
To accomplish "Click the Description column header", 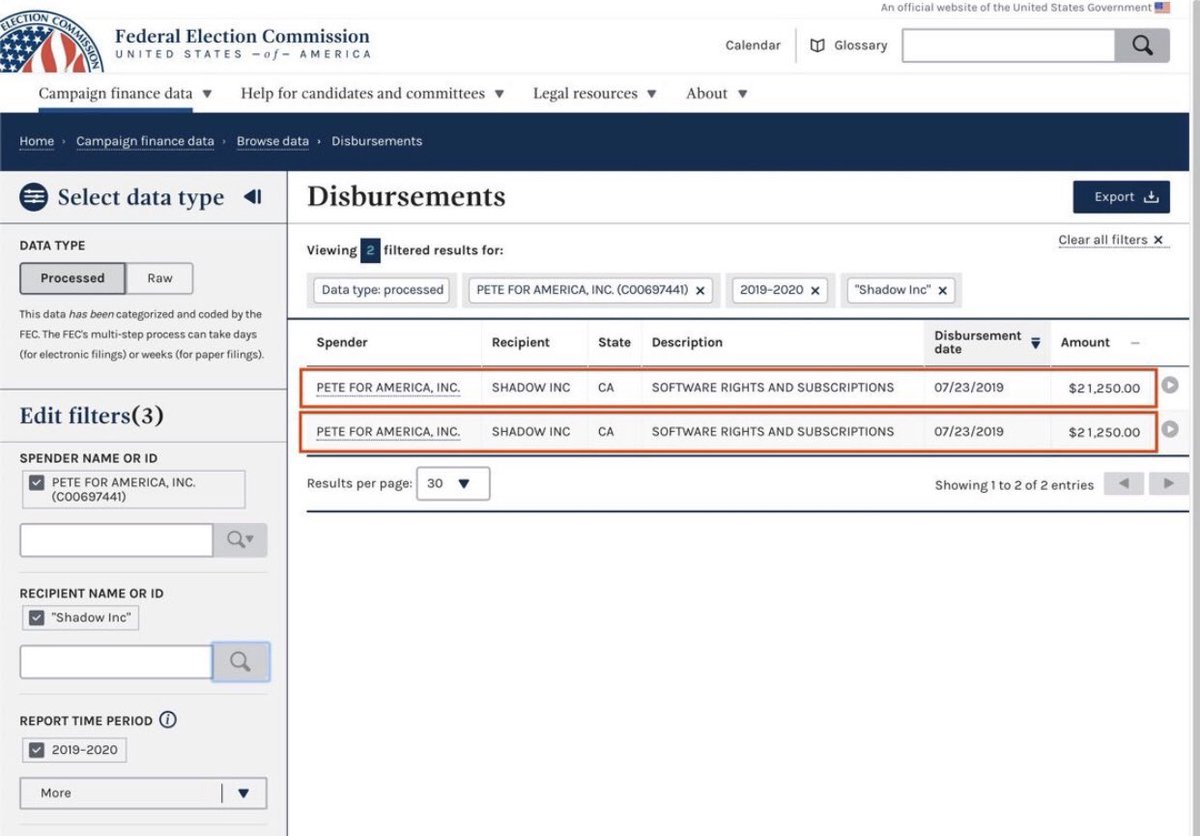I will 687,343.
